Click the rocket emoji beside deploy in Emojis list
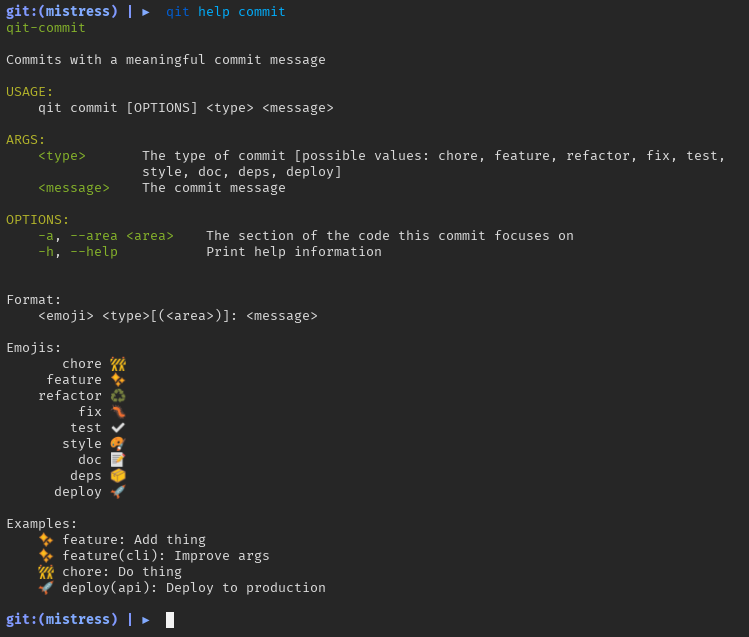Viewport: 749px width, 637px height. pos(118,492)
